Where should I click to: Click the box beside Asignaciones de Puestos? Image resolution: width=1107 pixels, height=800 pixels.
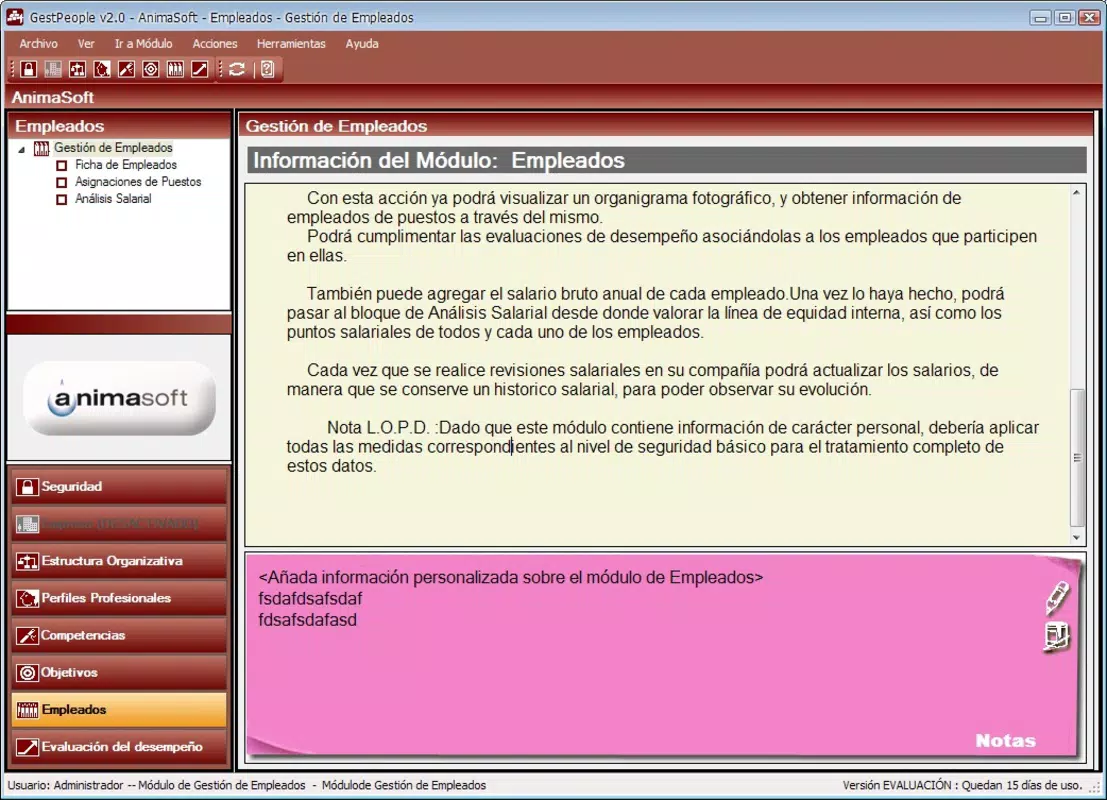(61, 182)
